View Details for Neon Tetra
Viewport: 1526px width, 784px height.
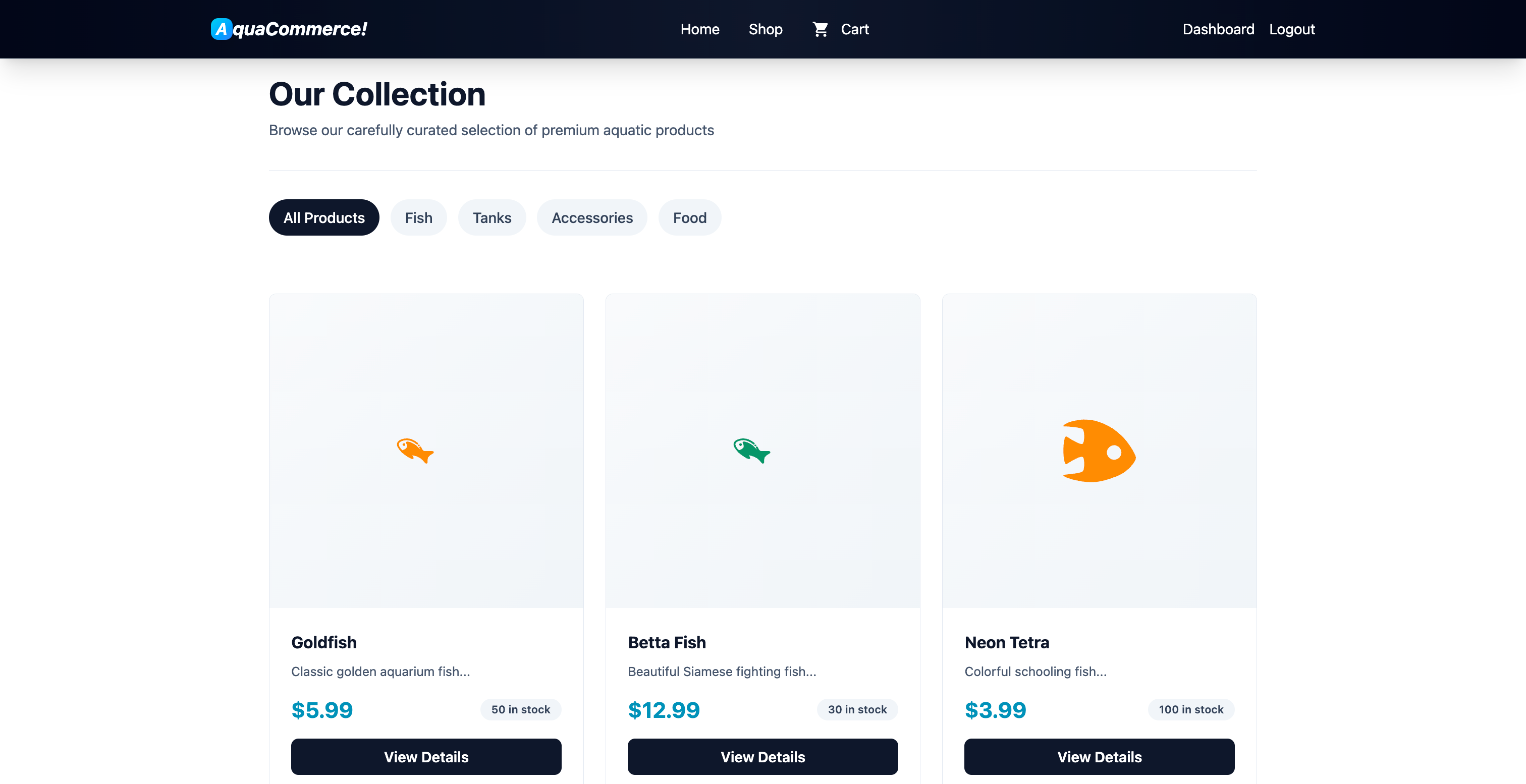(1099, 756)
